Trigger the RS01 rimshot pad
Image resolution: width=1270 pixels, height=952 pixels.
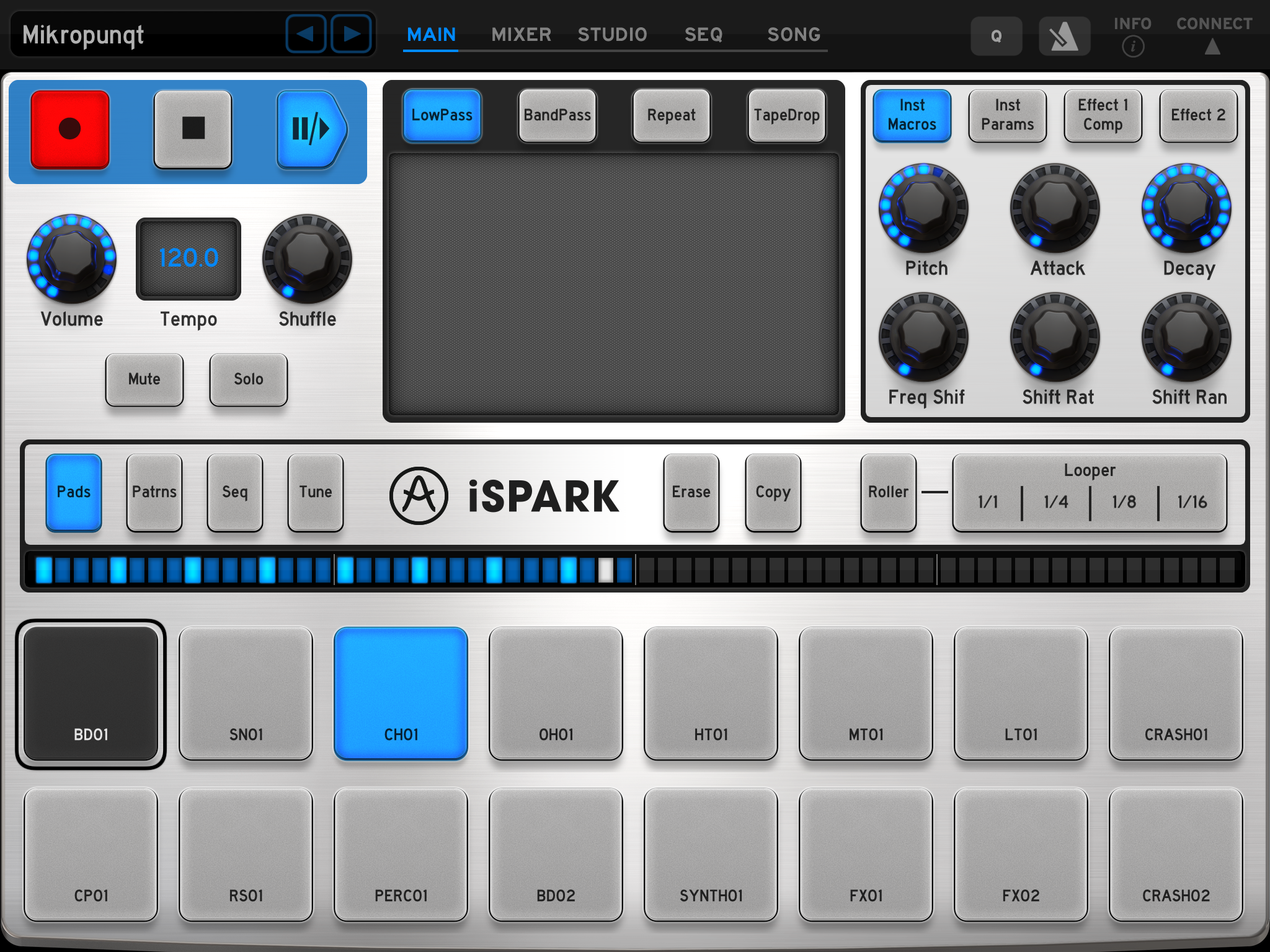coord(246,855)
